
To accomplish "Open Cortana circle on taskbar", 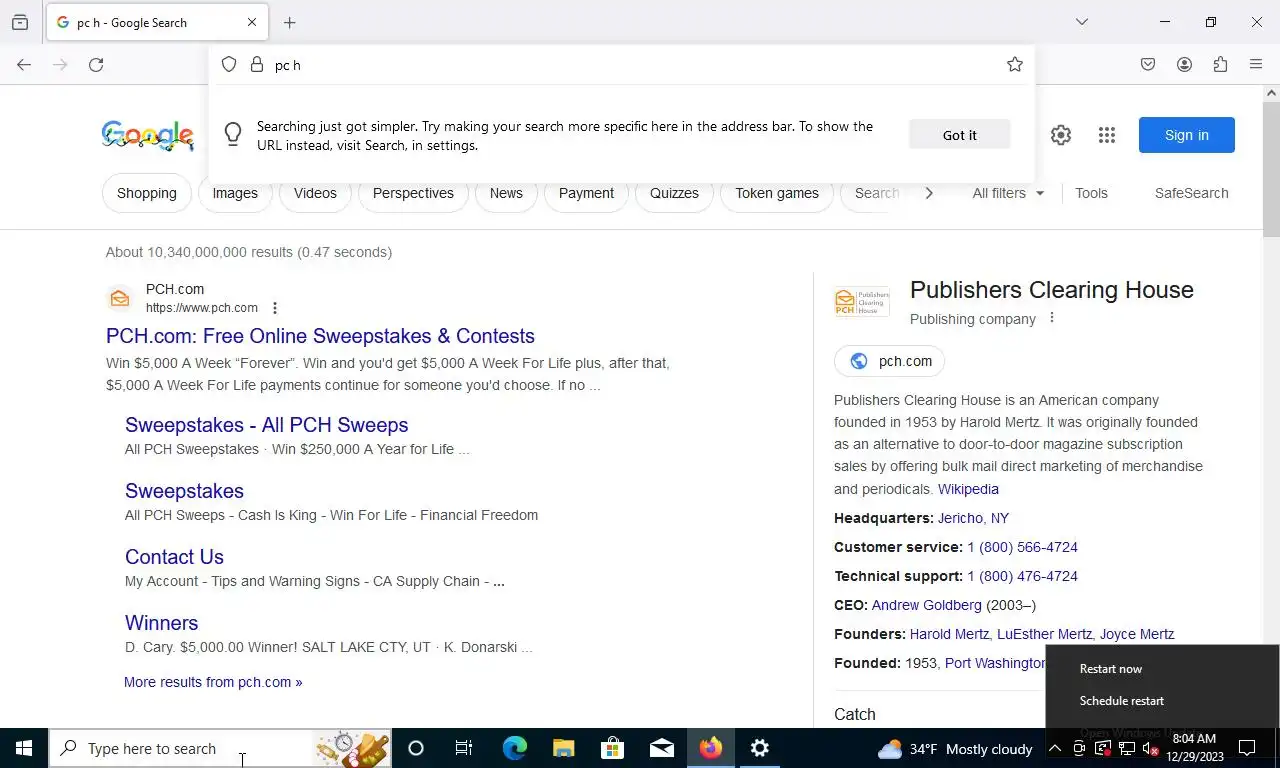I will (x=416, y=748).
